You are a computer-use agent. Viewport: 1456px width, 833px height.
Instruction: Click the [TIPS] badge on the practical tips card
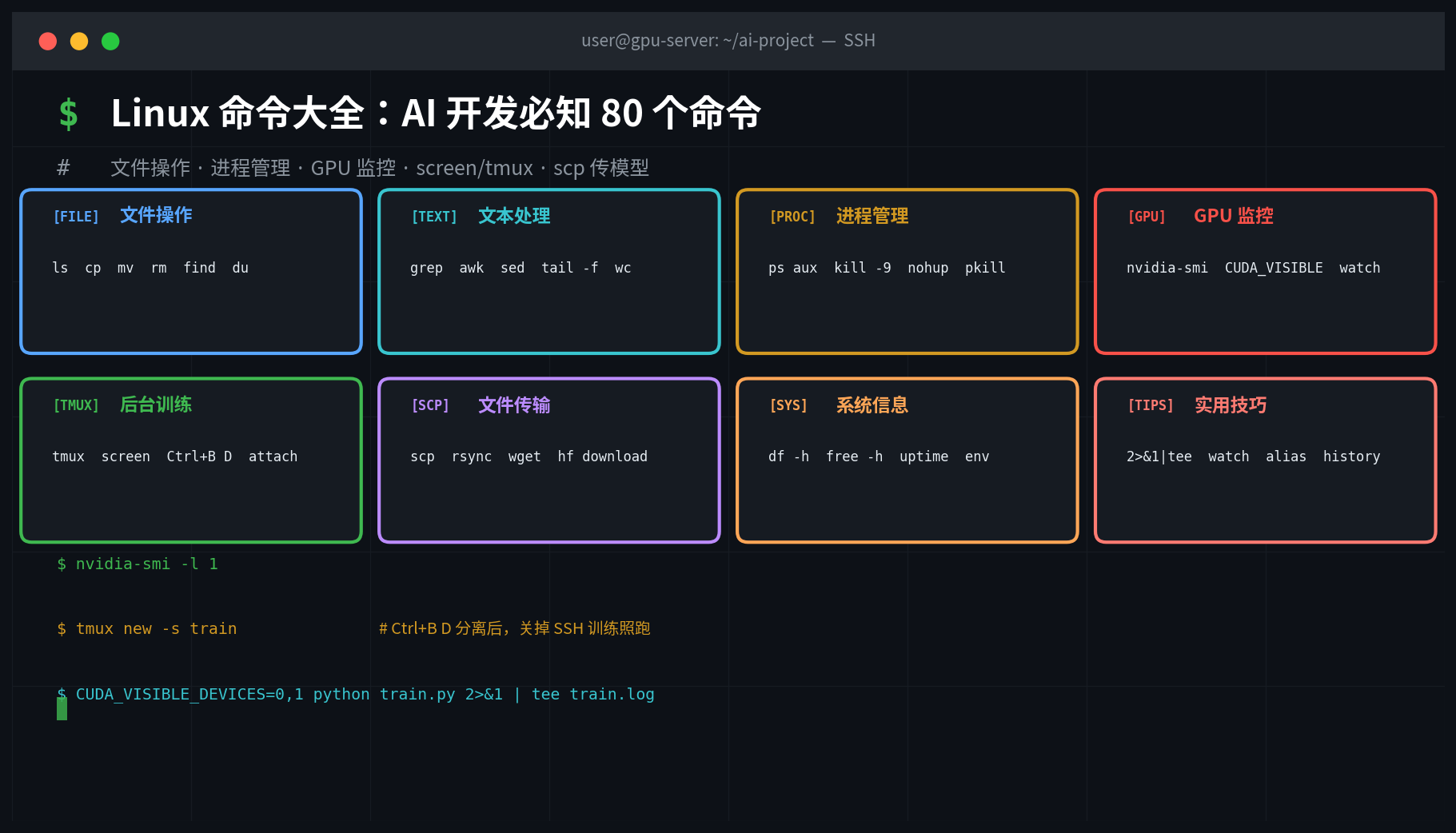(1150, 405)
